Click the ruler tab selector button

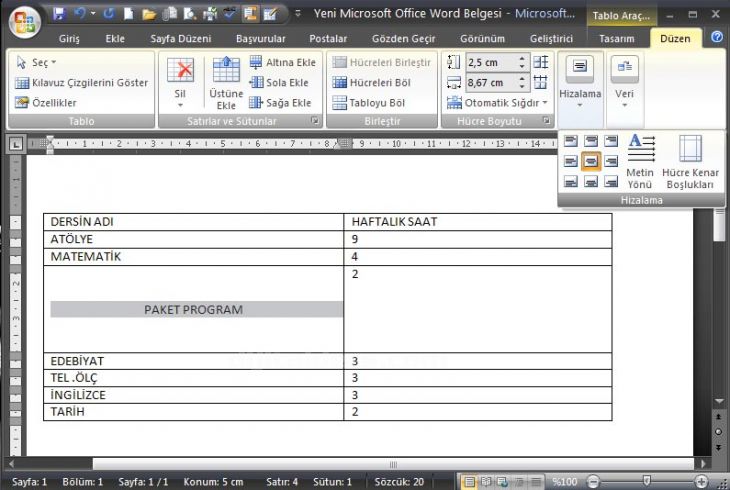[15, 144]
